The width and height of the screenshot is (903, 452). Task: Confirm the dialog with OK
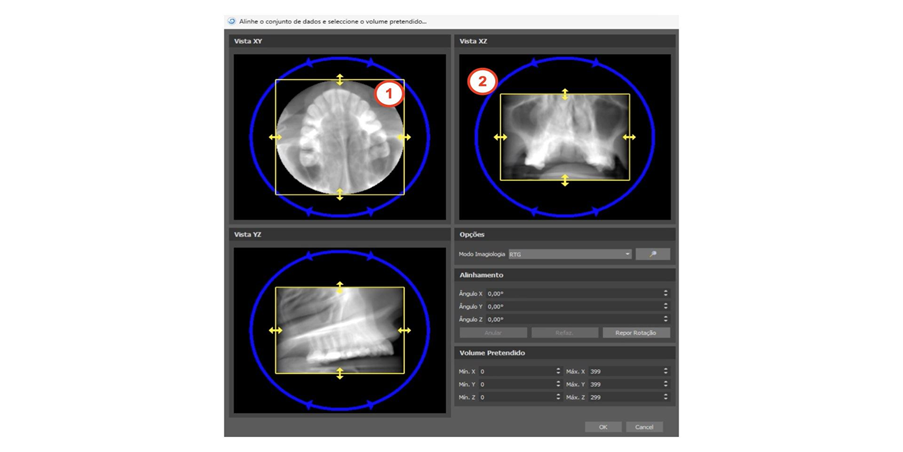[603, 427]
